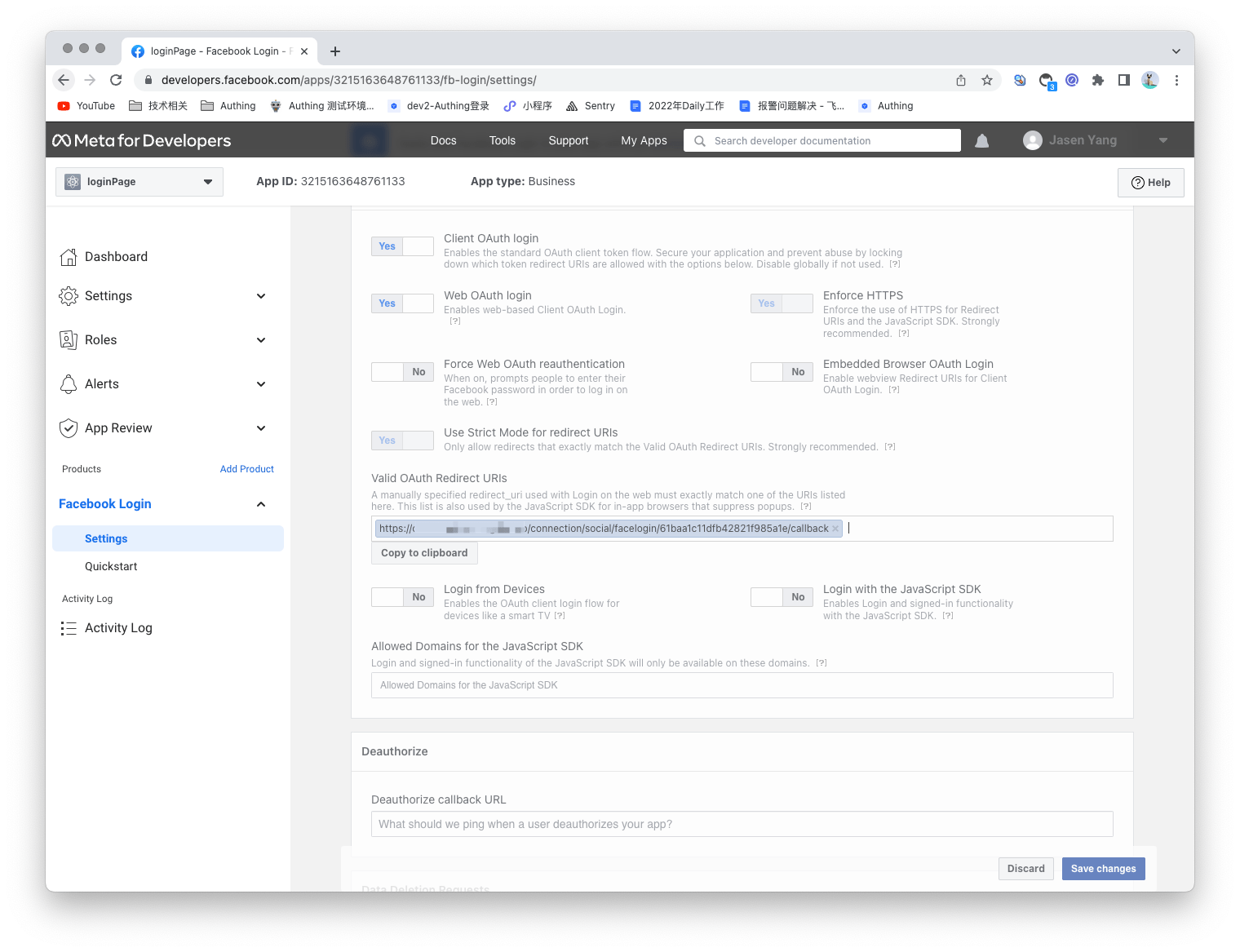Image resolution: width=1240 pixels, height=952 pixels.
Task: Click the Add Product link
Action: pyautogui.click(x=246, y=469)
